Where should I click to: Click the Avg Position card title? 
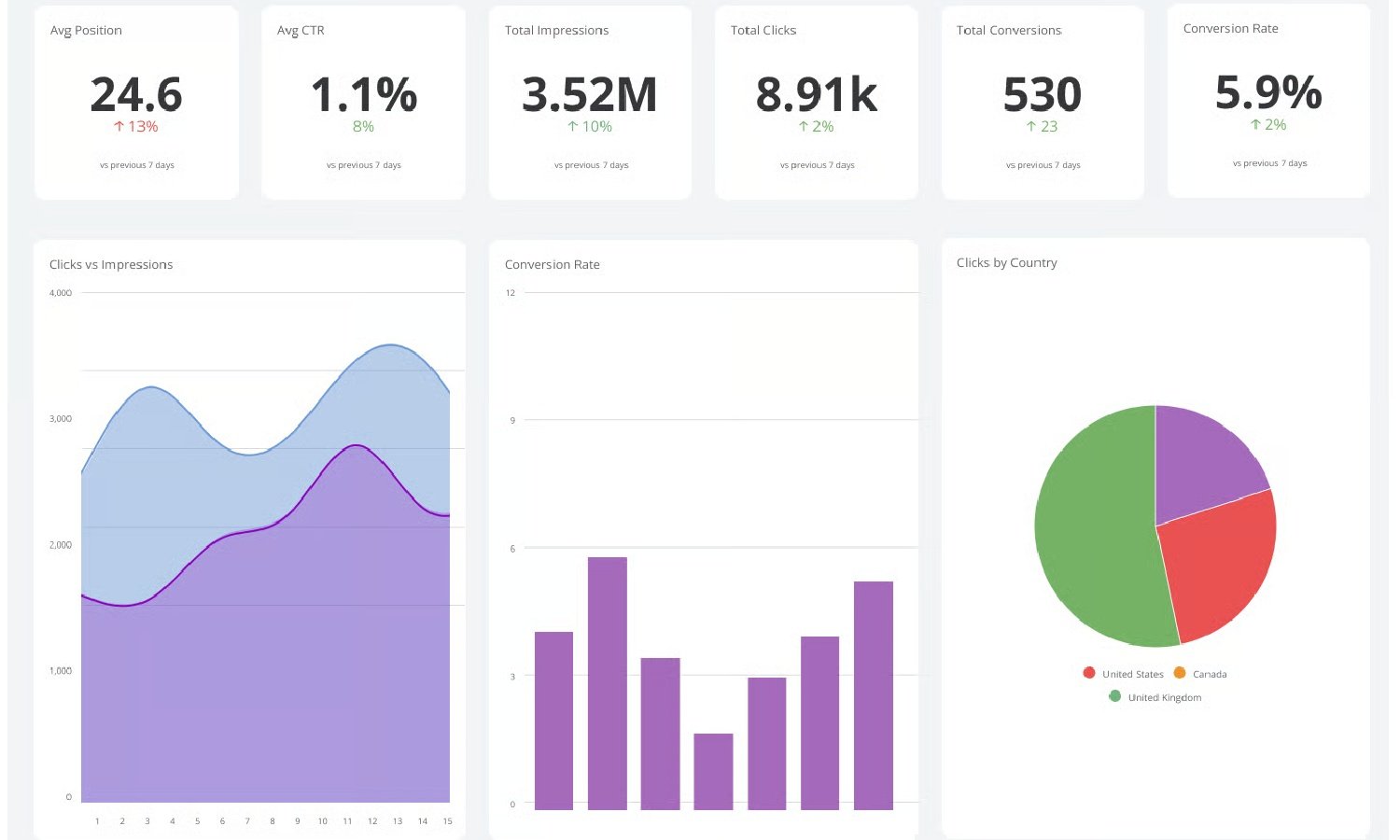(86, 30)
